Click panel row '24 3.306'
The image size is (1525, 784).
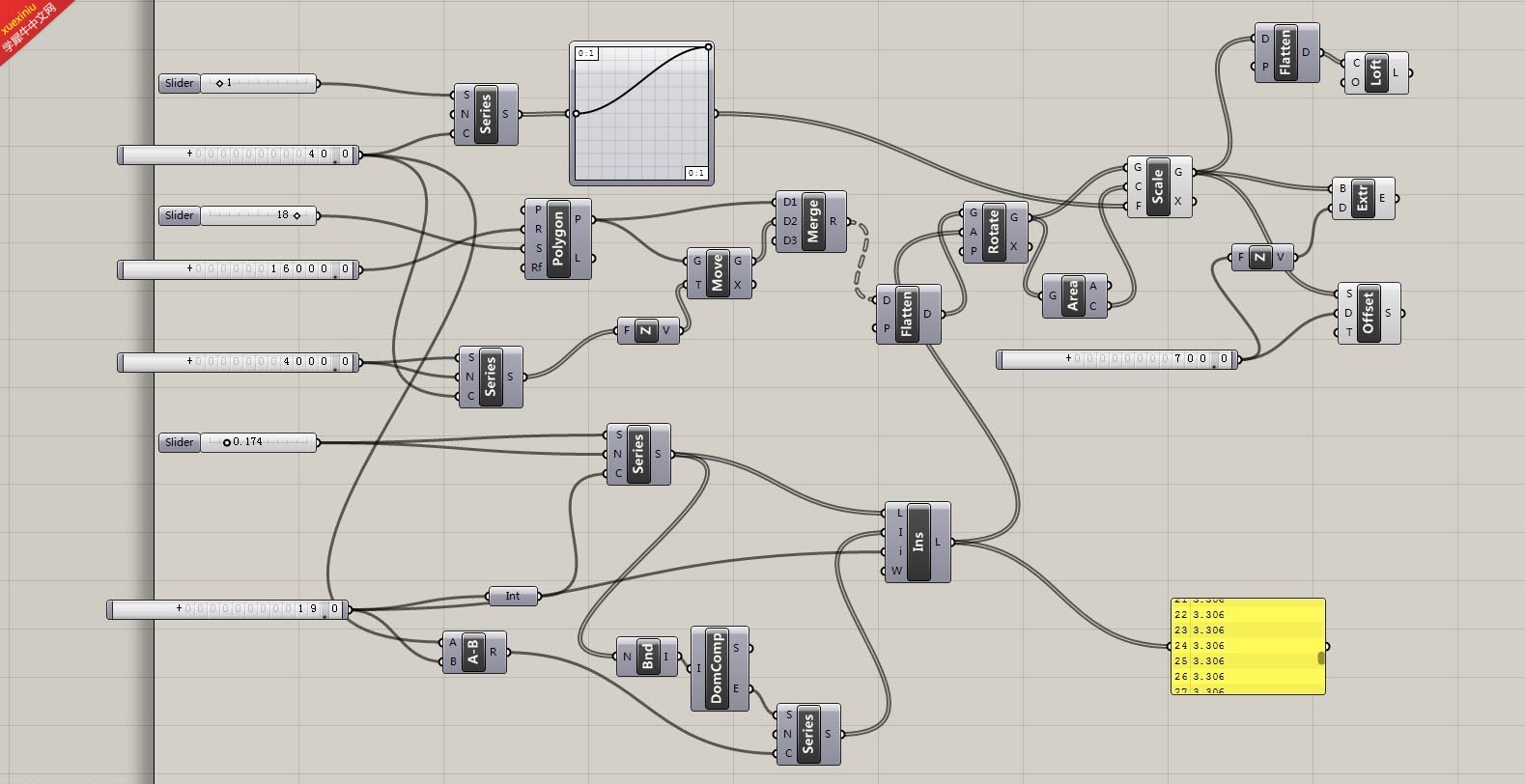pyautogui.click(x=1244, y=645)
